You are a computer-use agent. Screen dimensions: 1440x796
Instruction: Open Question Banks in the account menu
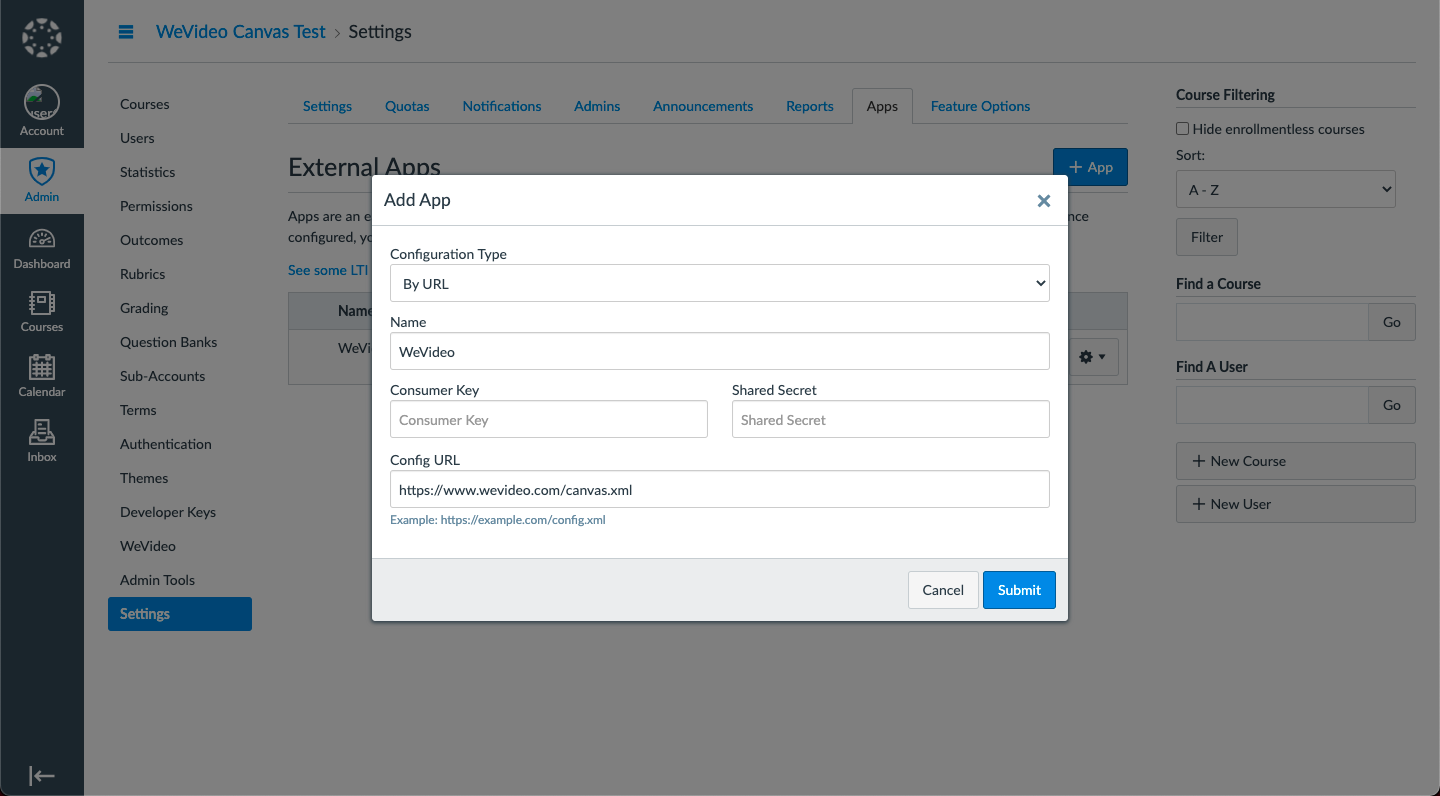tap(169, 342)
